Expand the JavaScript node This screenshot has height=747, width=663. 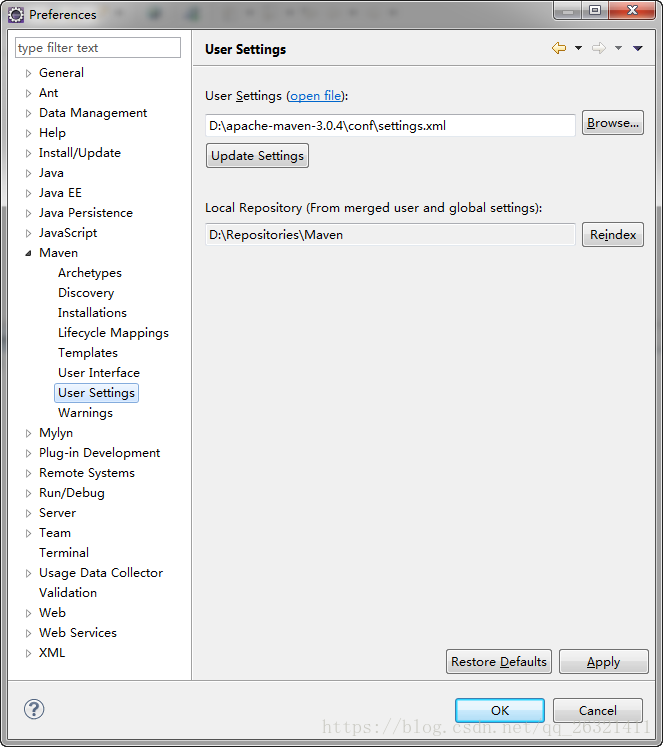[x=28, y=233]
